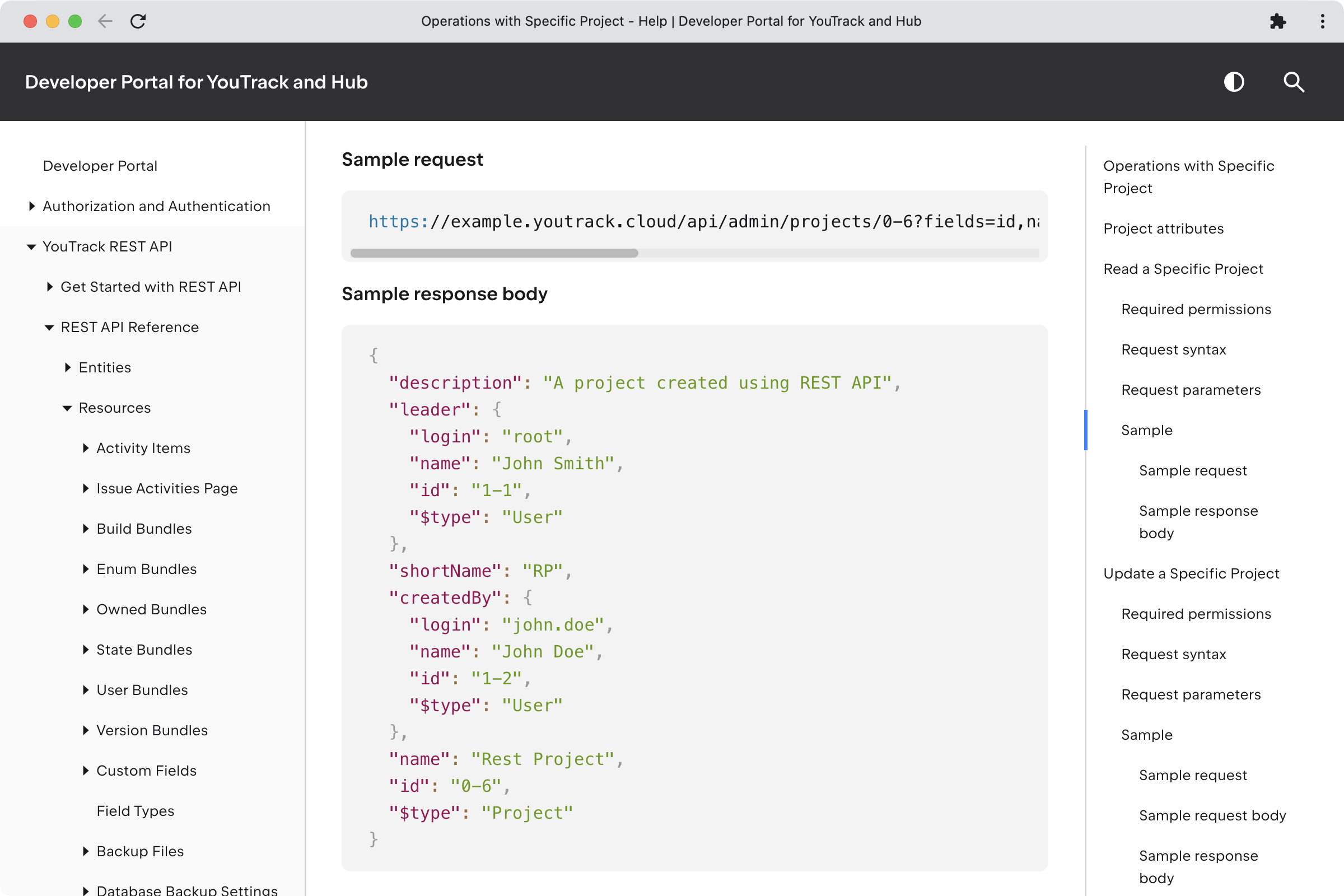
Task: Open the browser extensions menu
Action: pyautogui.click(x=1278, y=21)
